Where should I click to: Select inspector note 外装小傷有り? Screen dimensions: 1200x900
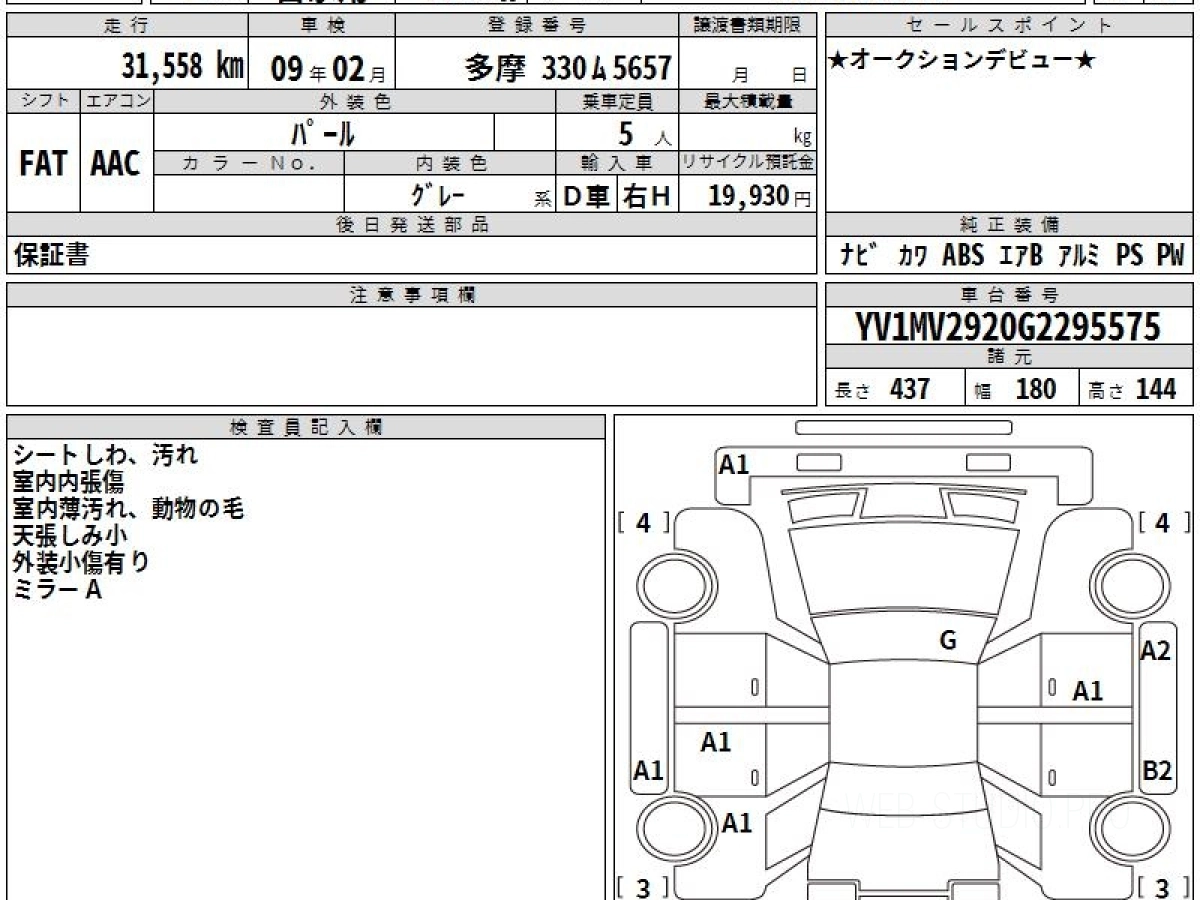tap(81, 563)
